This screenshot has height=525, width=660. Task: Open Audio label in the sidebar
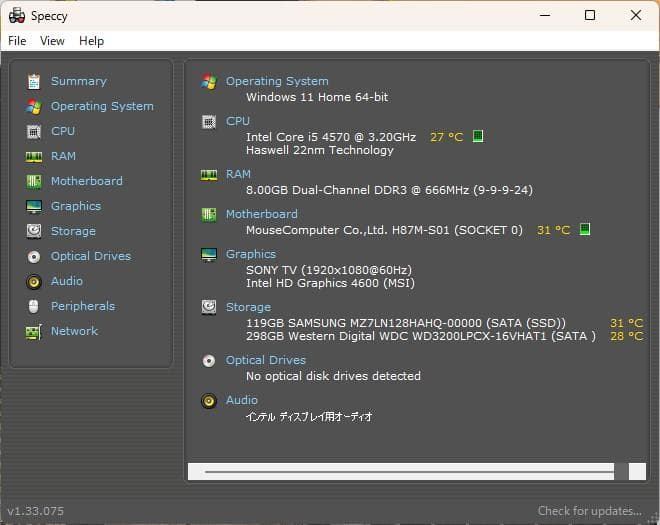[67, 281]
